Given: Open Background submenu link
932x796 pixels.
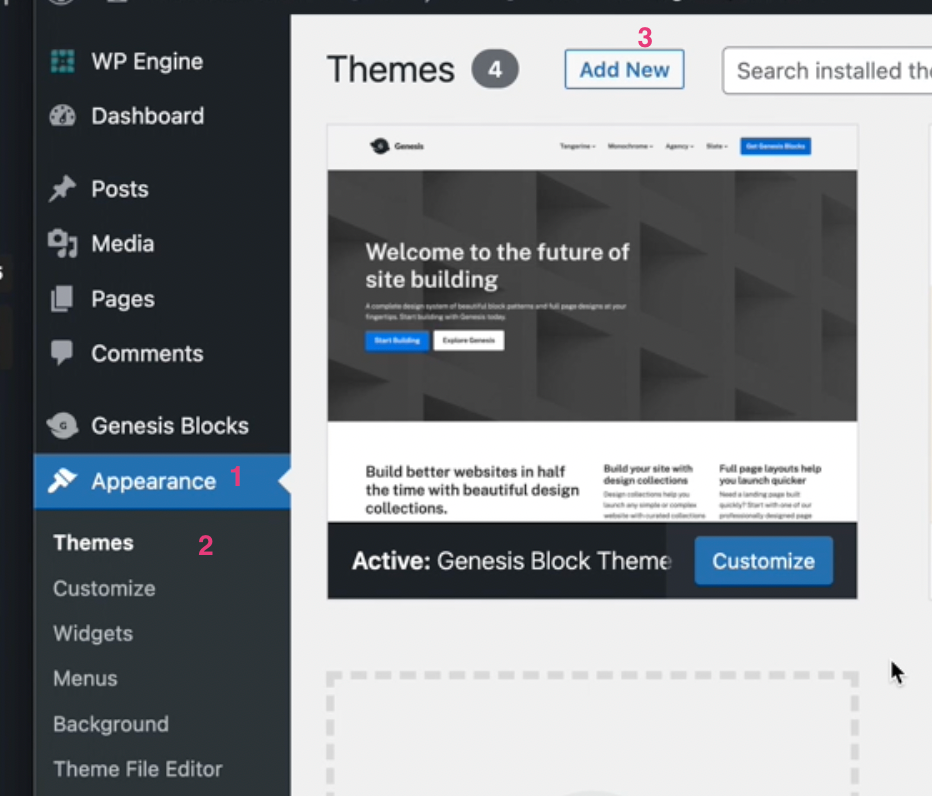Looking at the screenshot, I should click(111, 724).
